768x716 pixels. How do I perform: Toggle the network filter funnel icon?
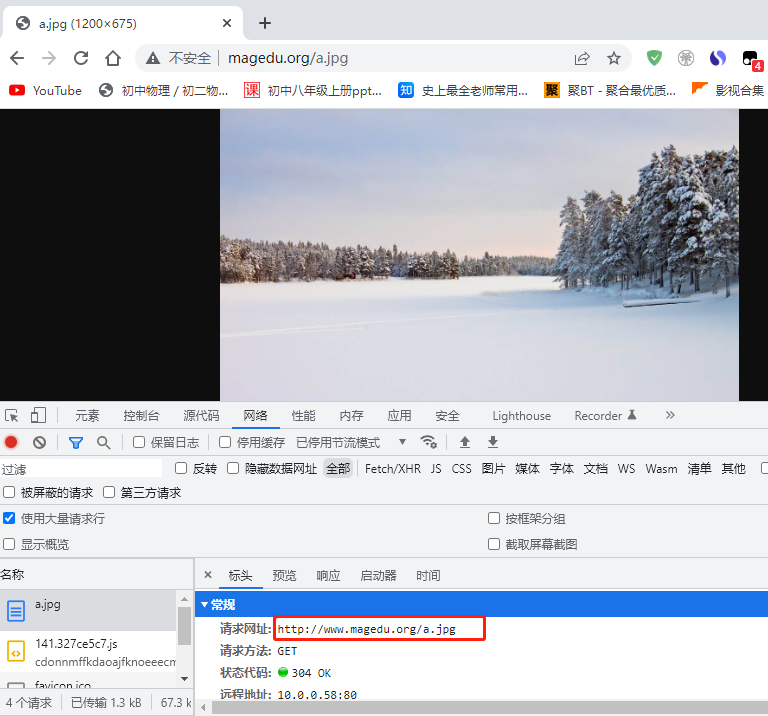[x=76, y=443]
